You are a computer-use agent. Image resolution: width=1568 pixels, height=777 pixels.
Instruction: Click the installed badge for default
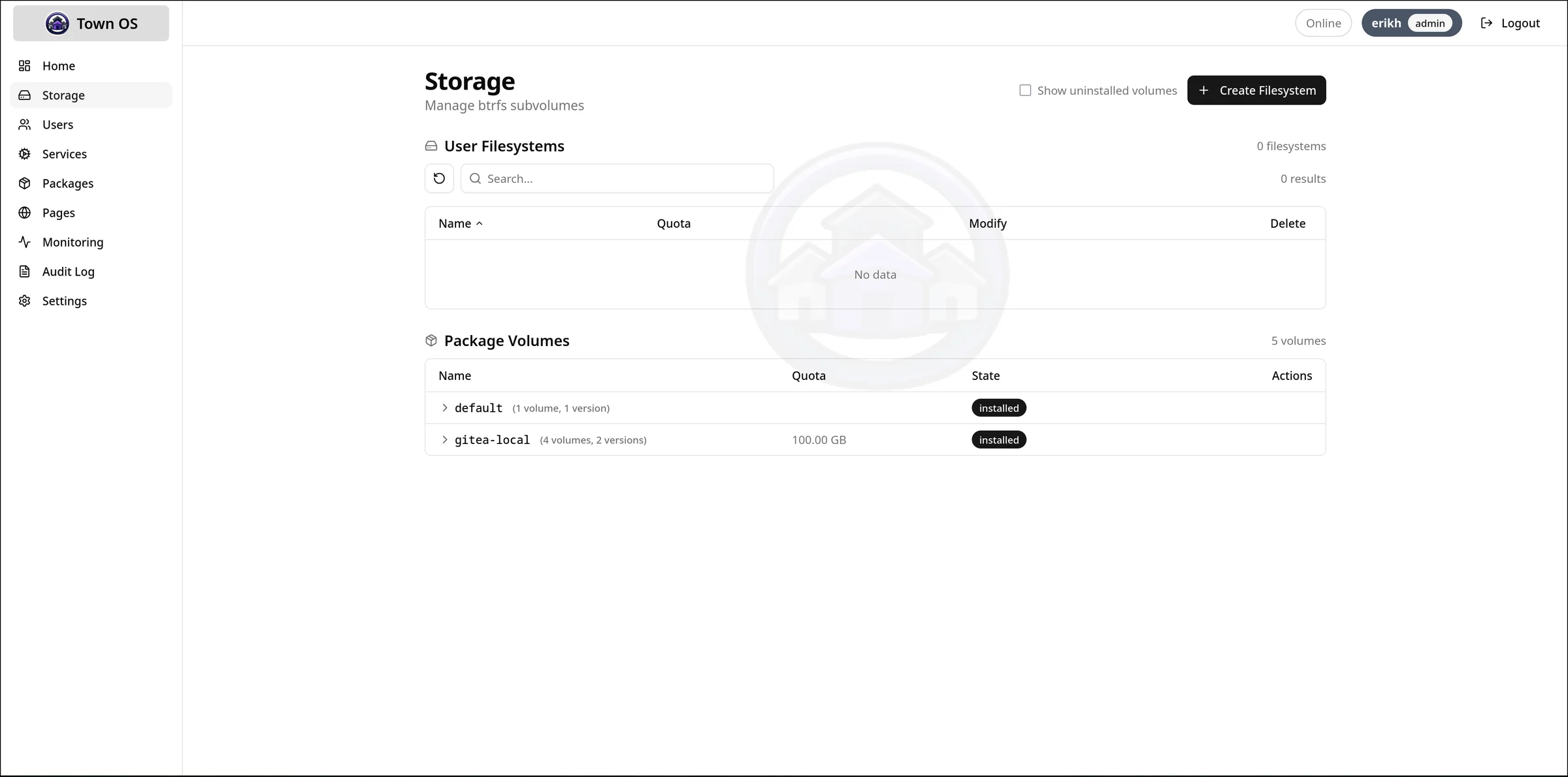tap(999, 408)
